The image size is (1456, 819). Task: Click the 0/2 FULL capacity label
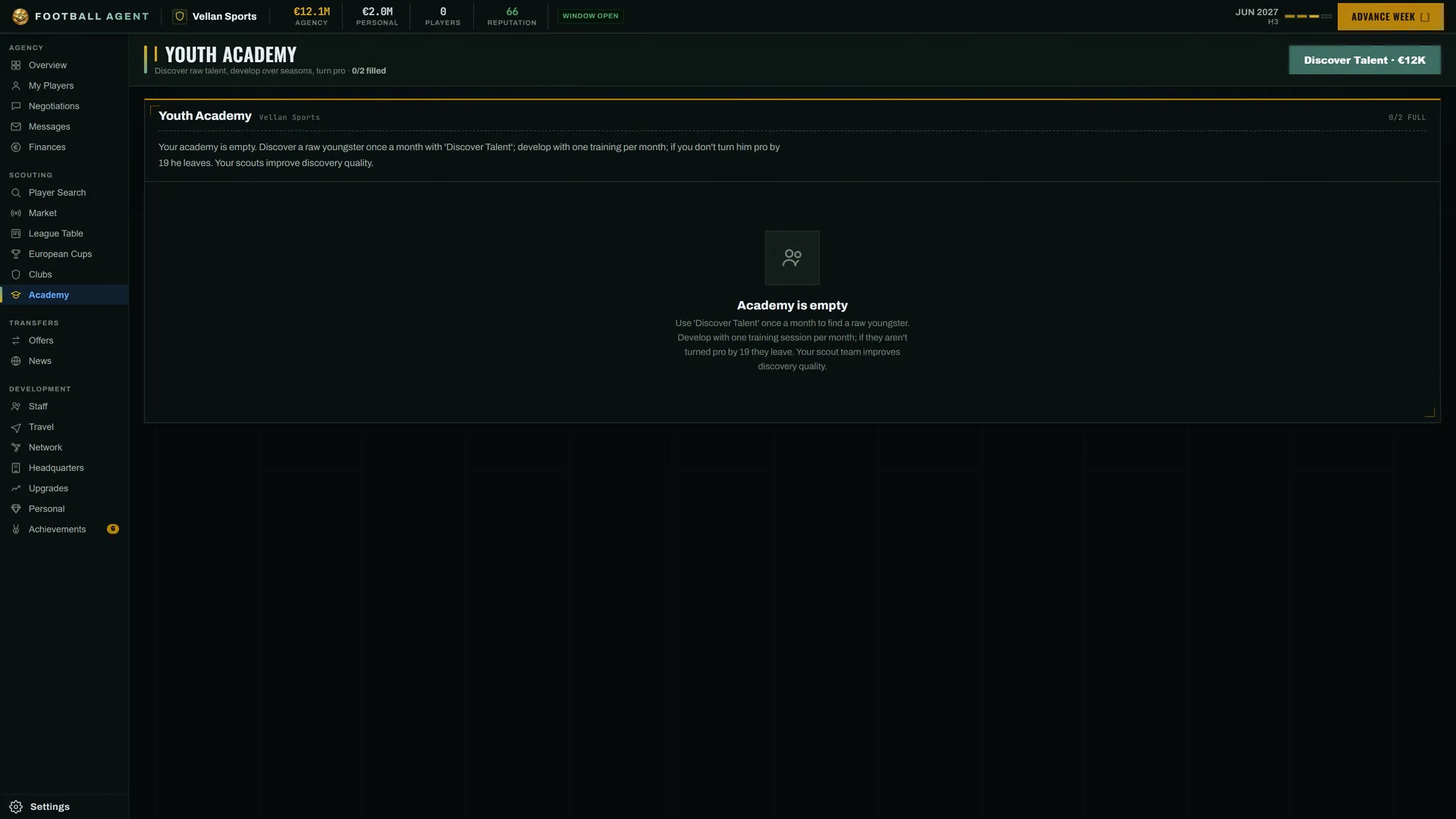tap(1407, 118)
